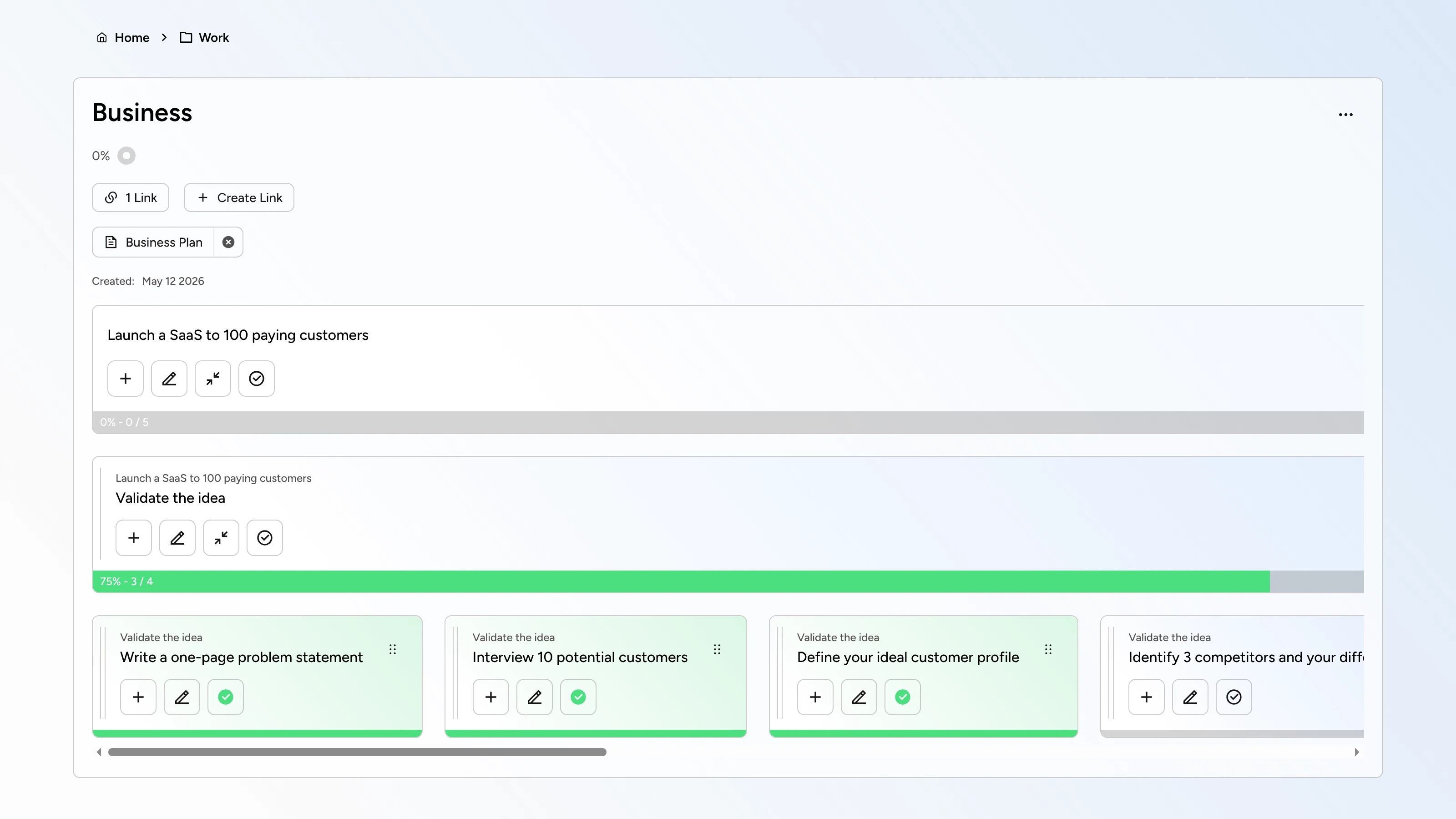Image resolution: width=1456 pixels, height=819 pixels.
Task: Select the Business title heading
Action: 142,112
